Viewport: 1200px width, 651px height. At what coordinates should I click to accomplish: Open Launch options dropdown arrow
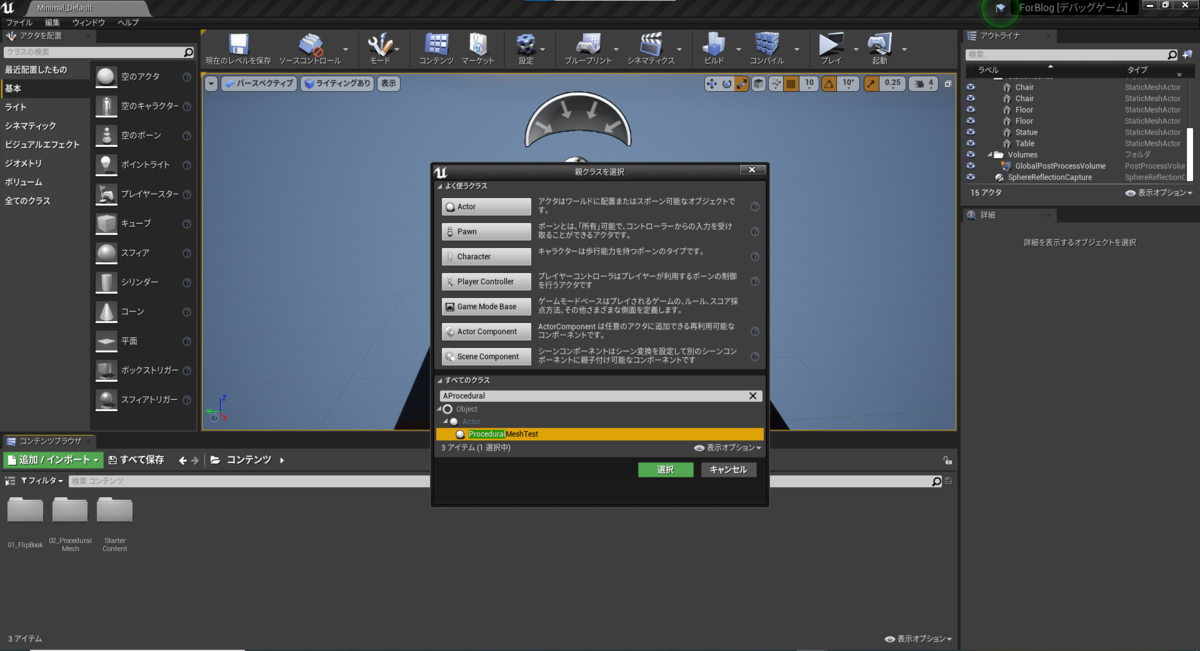coord(905,48)
